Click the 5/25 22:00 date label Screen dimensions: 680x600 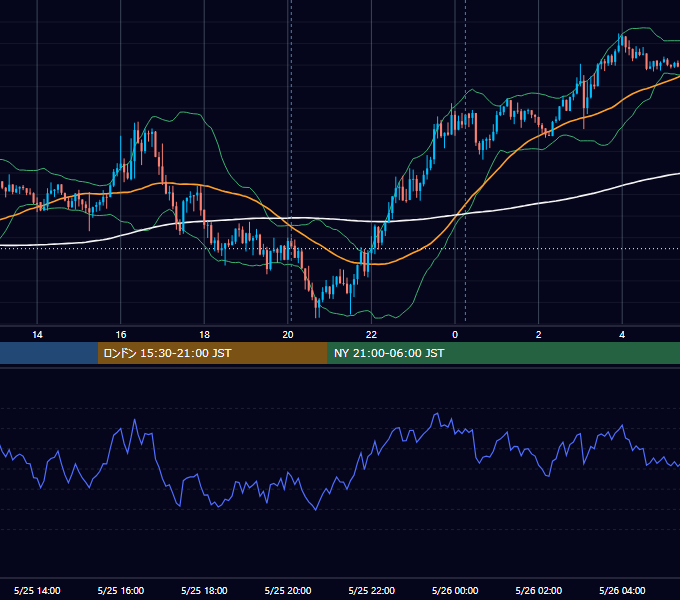(372, 590)
